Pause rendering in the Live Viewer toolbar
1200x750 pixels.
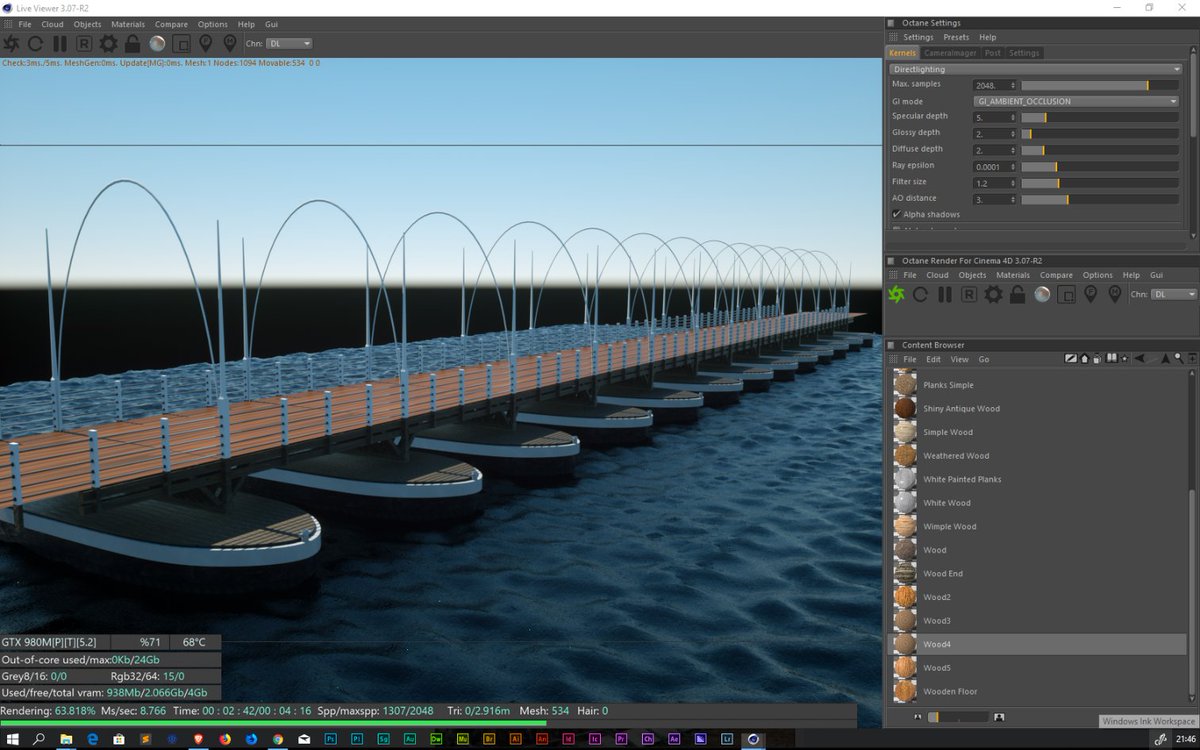click(x=60, y=43)
